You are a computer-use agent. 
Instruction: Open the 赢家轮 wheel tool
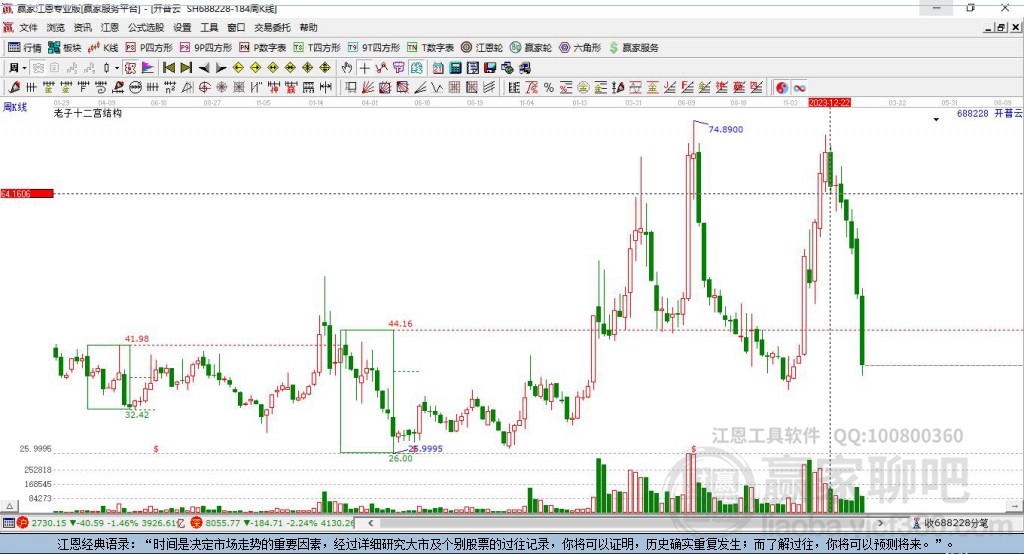tap(531, 48)
